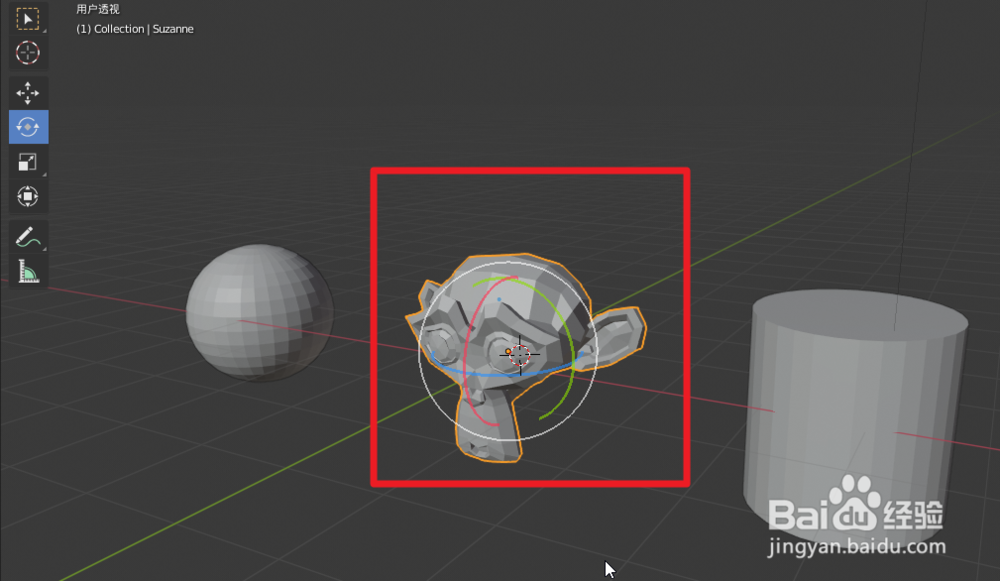Activate the Annotate pencil tool
The height and width of the screenshot is (581, 1000).
(x=27, y=237)
